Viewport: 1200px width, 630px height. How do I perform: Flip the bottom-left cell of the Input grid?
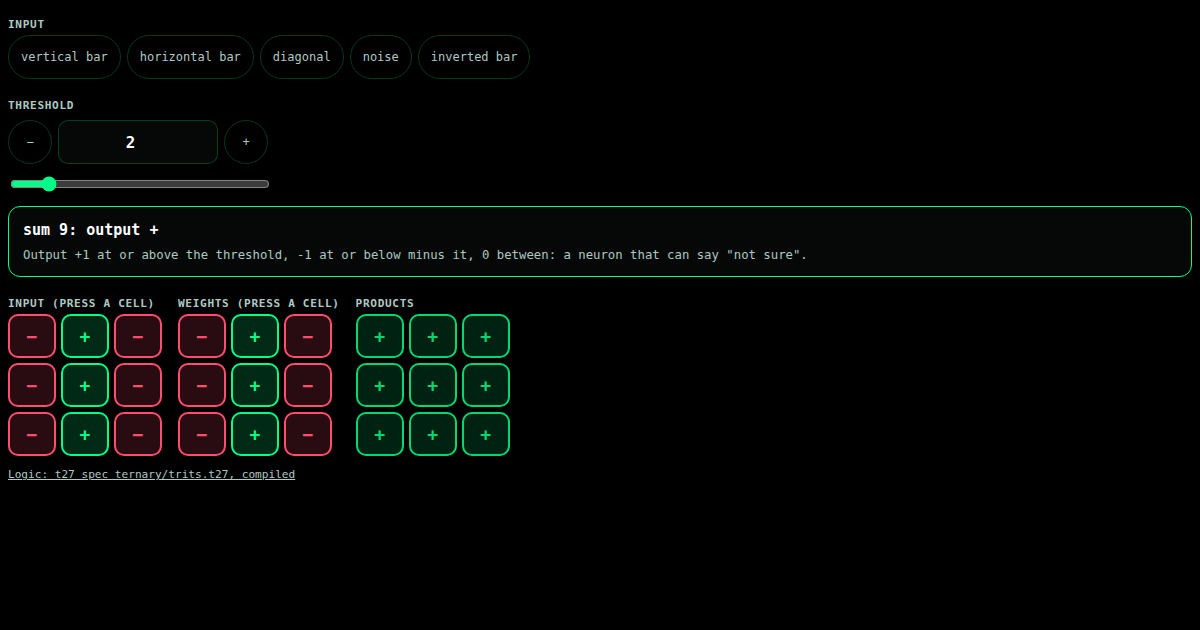32,434
